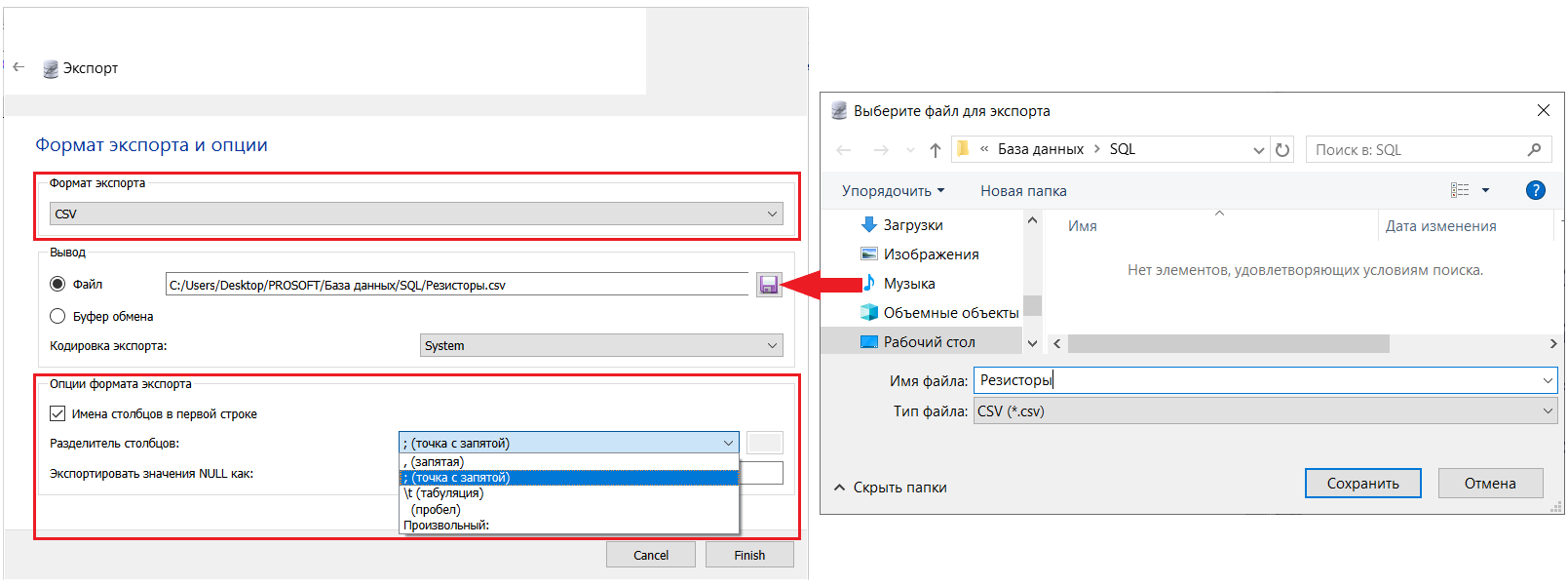Go forward in file dialog navigation
1568x586 pixels.
point(881,149)
